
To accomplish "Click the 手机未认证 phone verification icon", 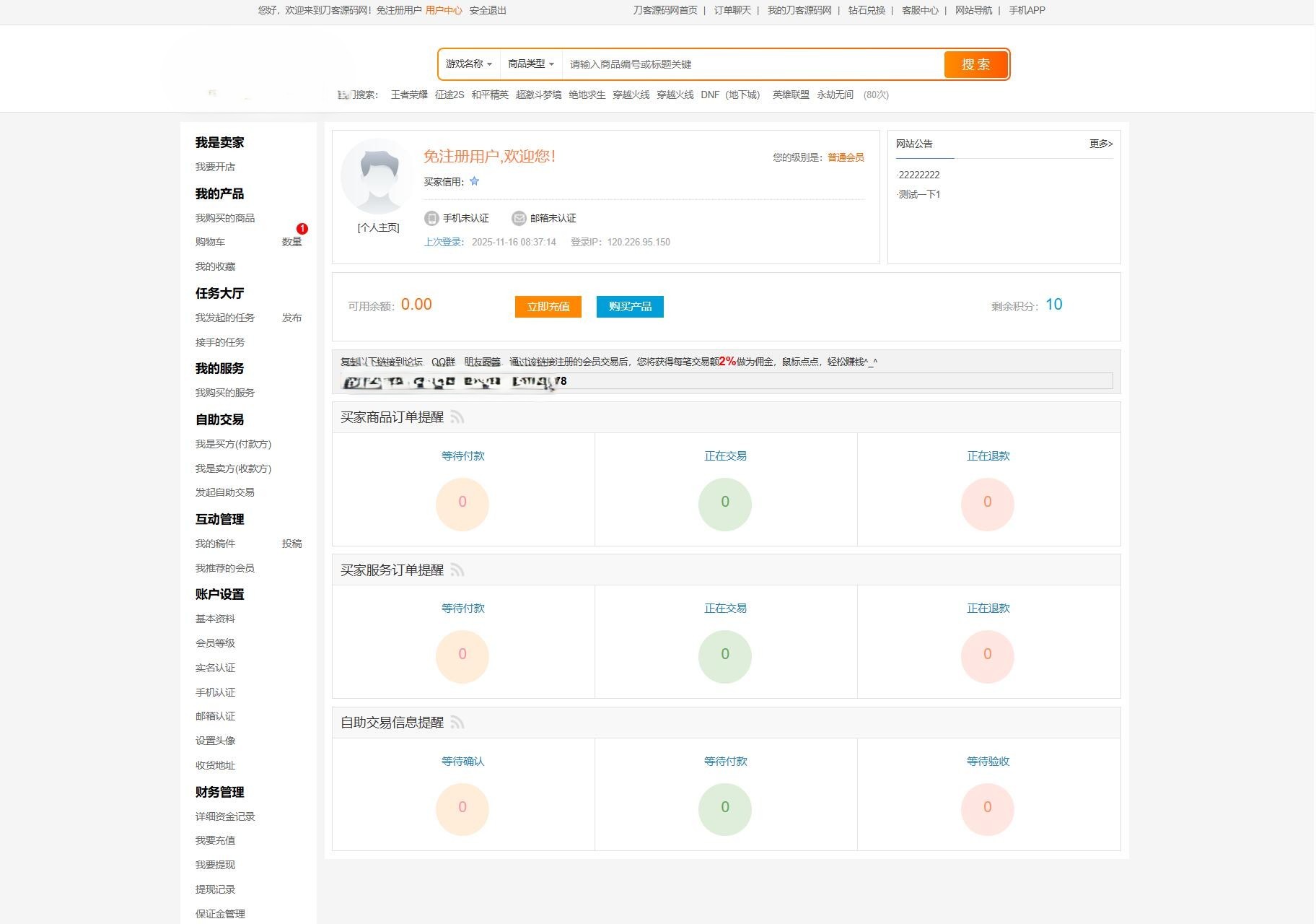I will [431, 218].
